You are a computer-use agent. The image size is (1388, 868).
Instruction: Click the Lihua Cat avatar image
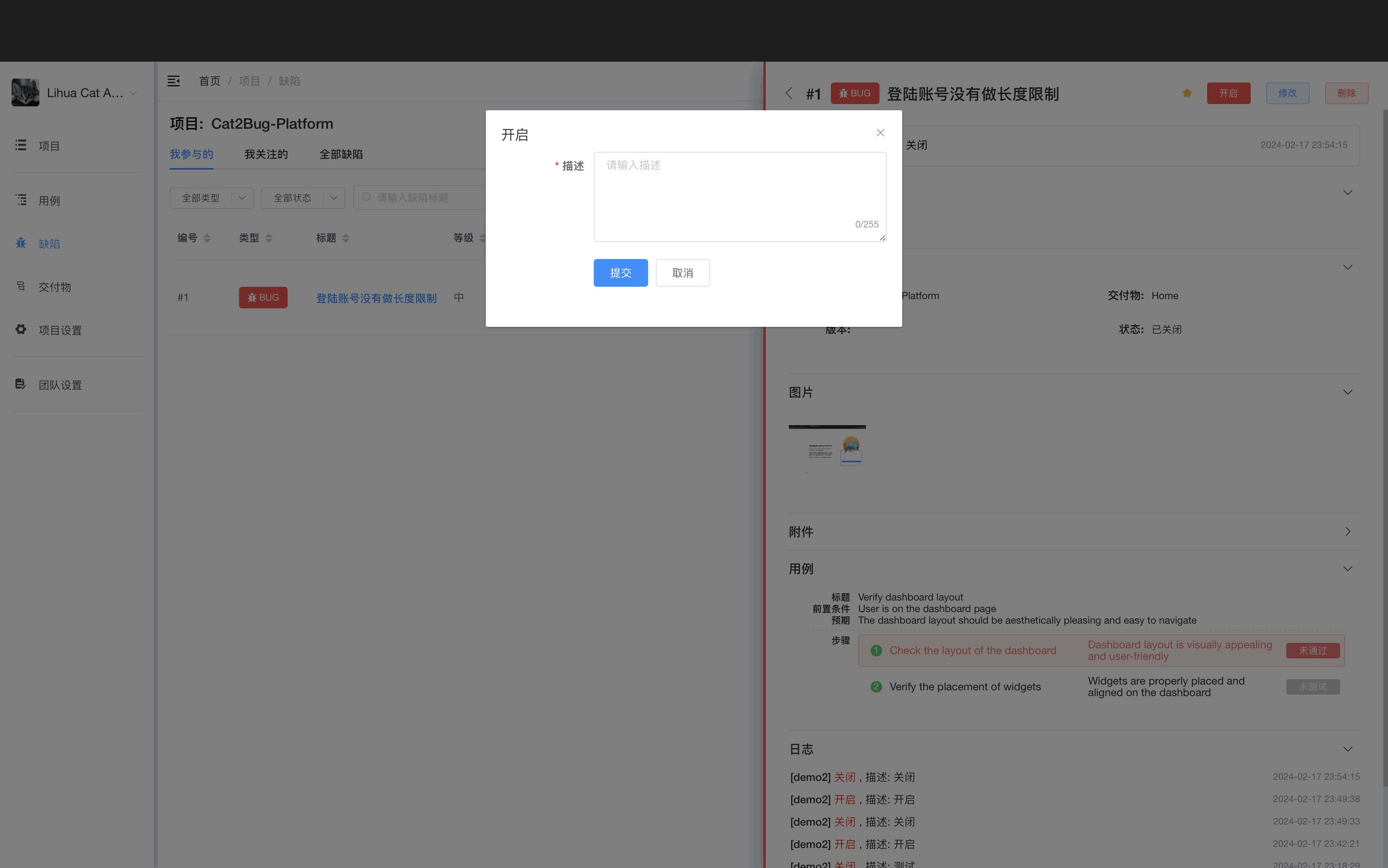point(25,93)
